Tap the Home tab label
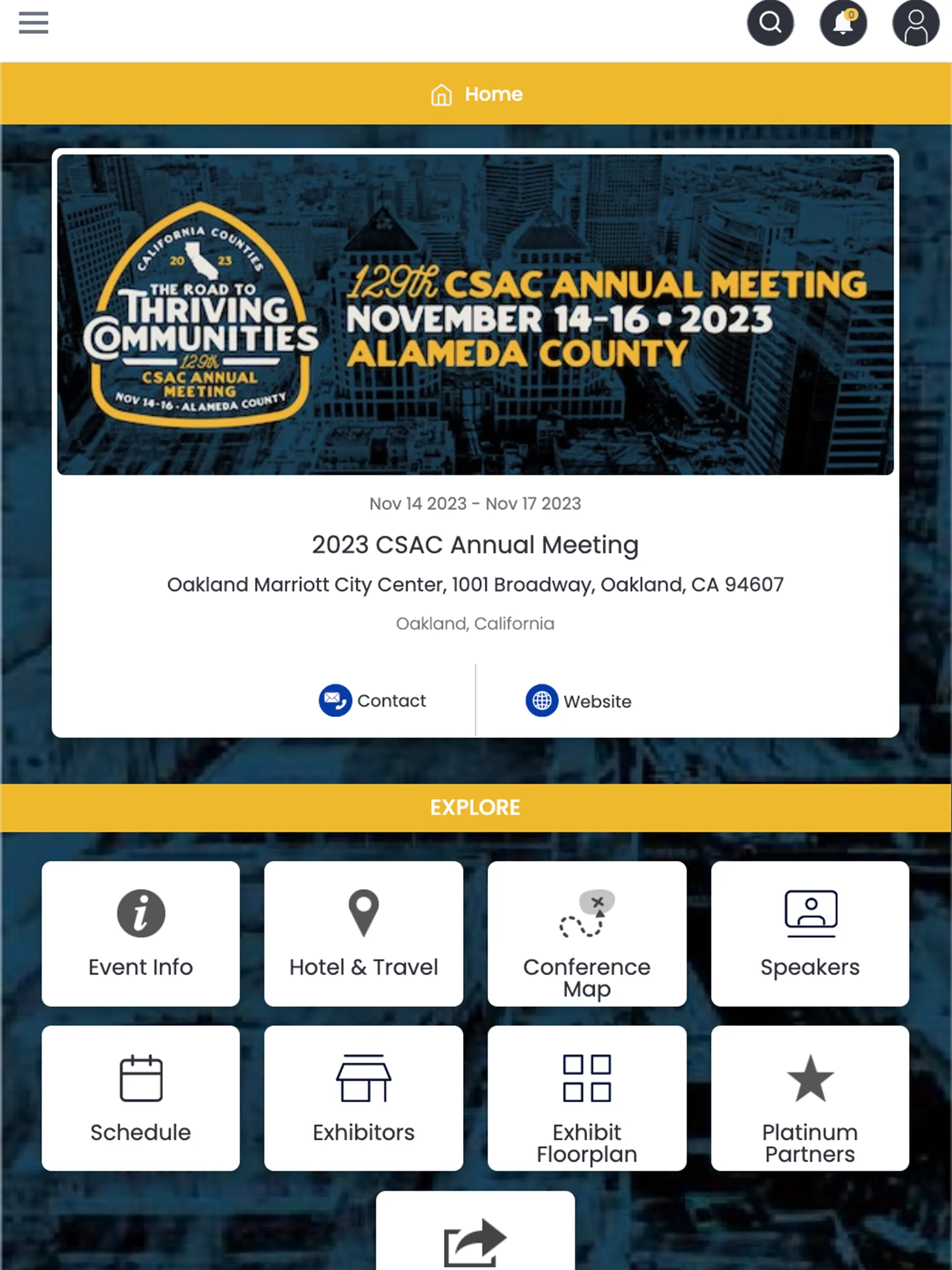Viewport: 952px width, 1270px height. pos(493,94)
